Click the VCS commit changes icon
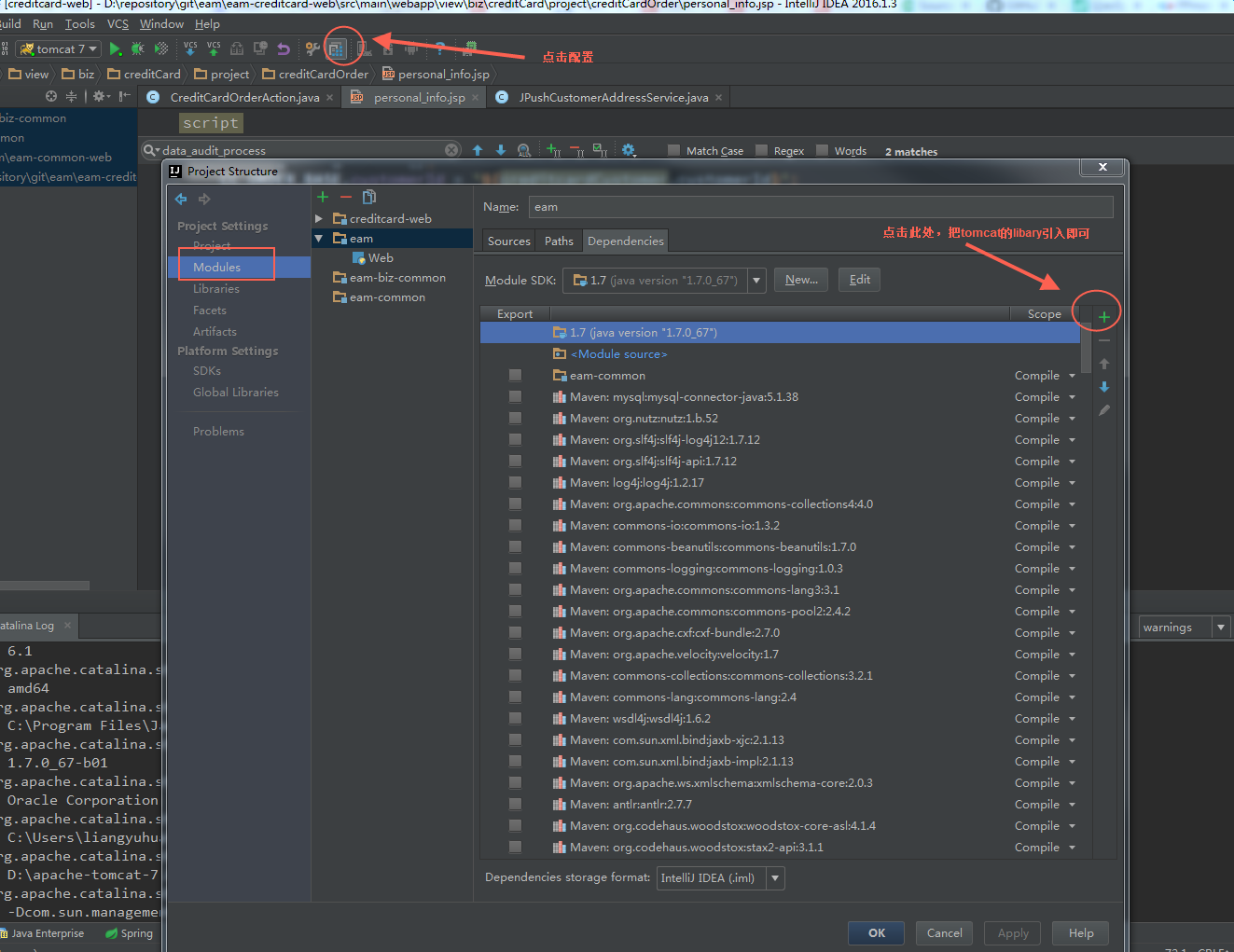This screenshot has height=952, width=1234. pyautogui.click(x=214, y=48)
